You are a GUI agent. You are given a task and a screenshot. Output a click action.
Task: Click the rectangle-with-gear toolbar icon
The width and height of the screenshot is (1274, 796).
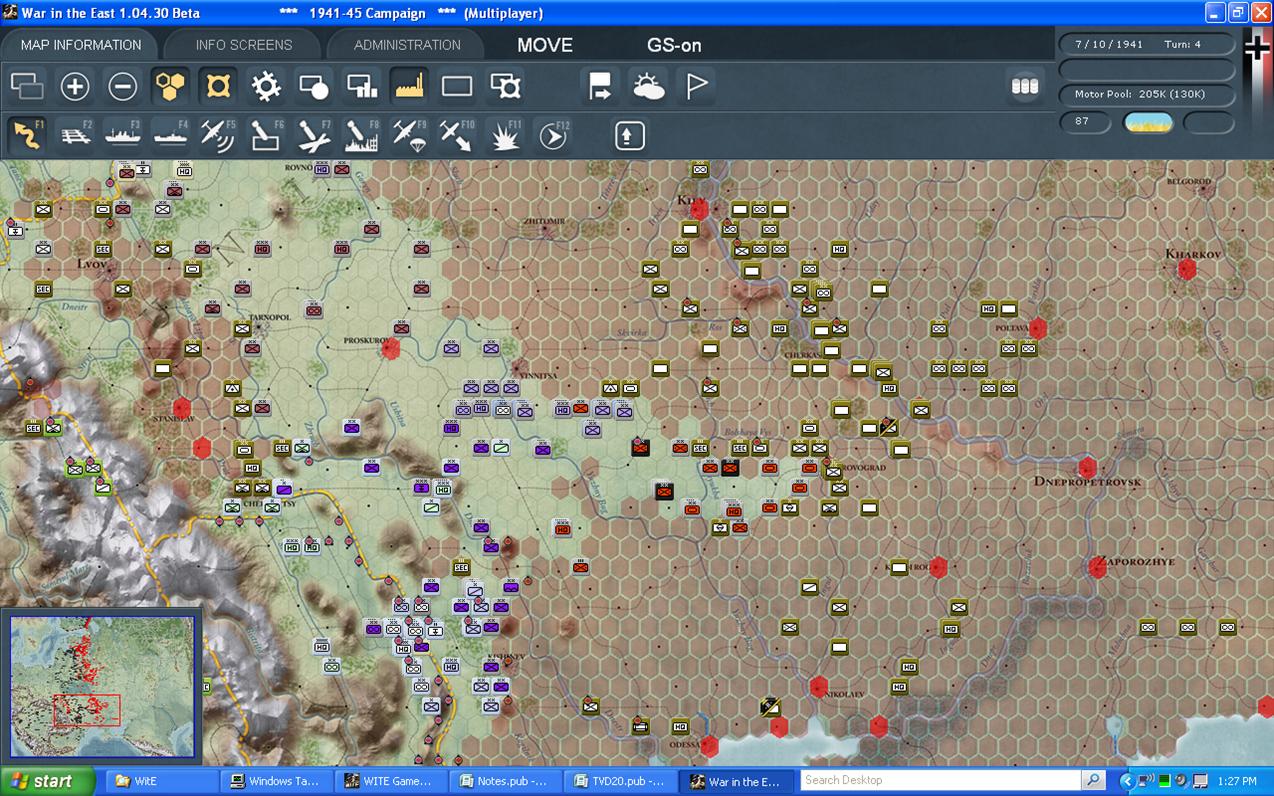(506, 87)
